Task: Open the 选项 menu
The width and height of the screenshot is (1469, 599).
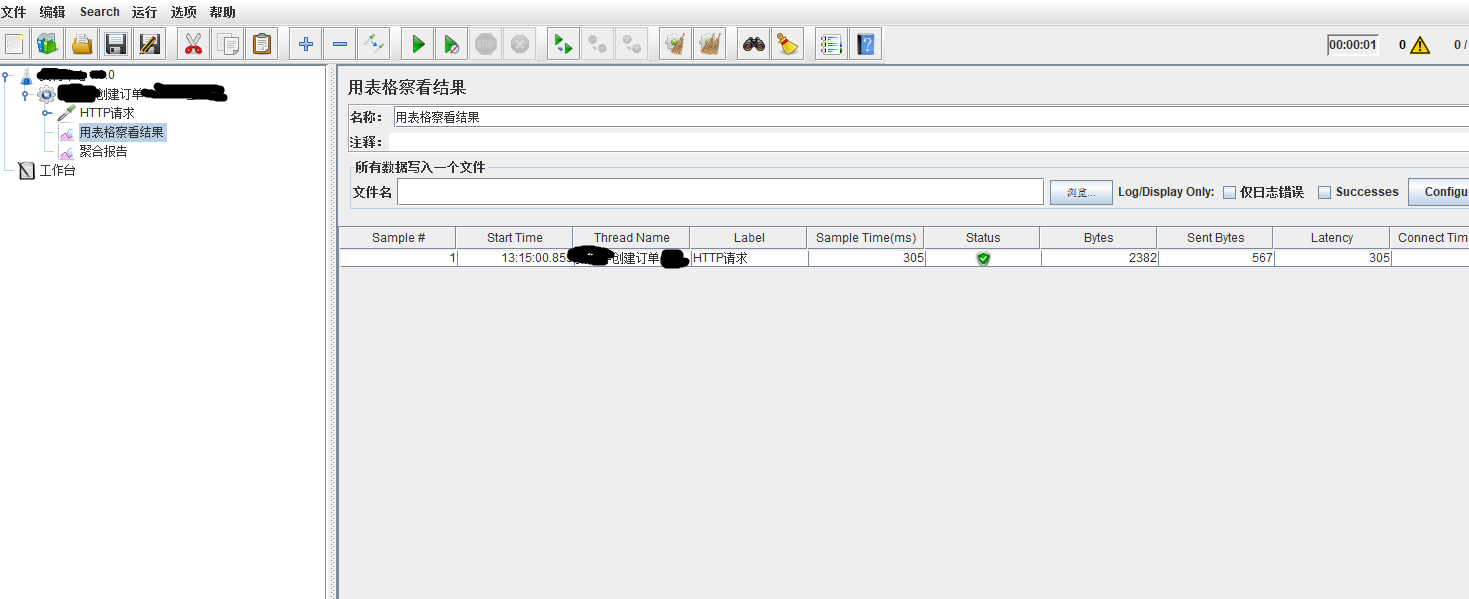Action: coord(183,12)
